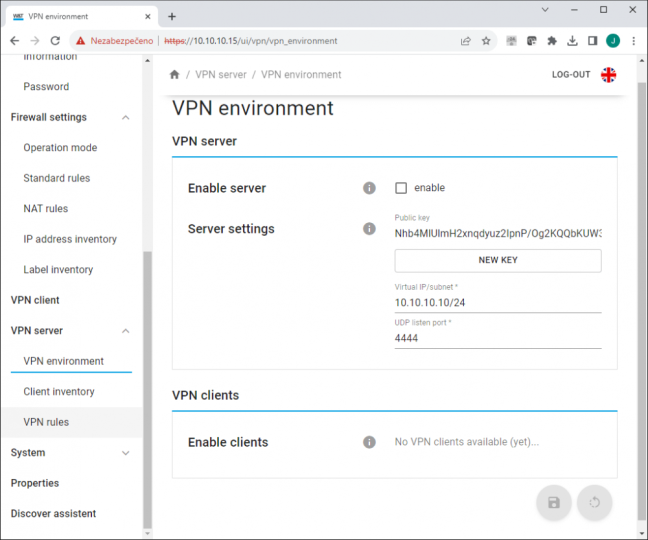Open browser downloads icon
The height and width of the screenshot is (540, 648).
(x=572, y=40)
